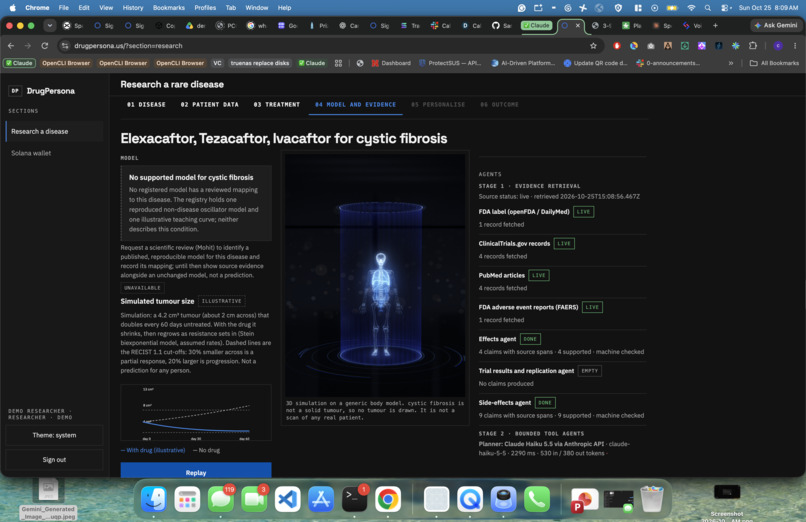
Task: Select the 04 Model and Evidence tab
Action: click(356, 105)
